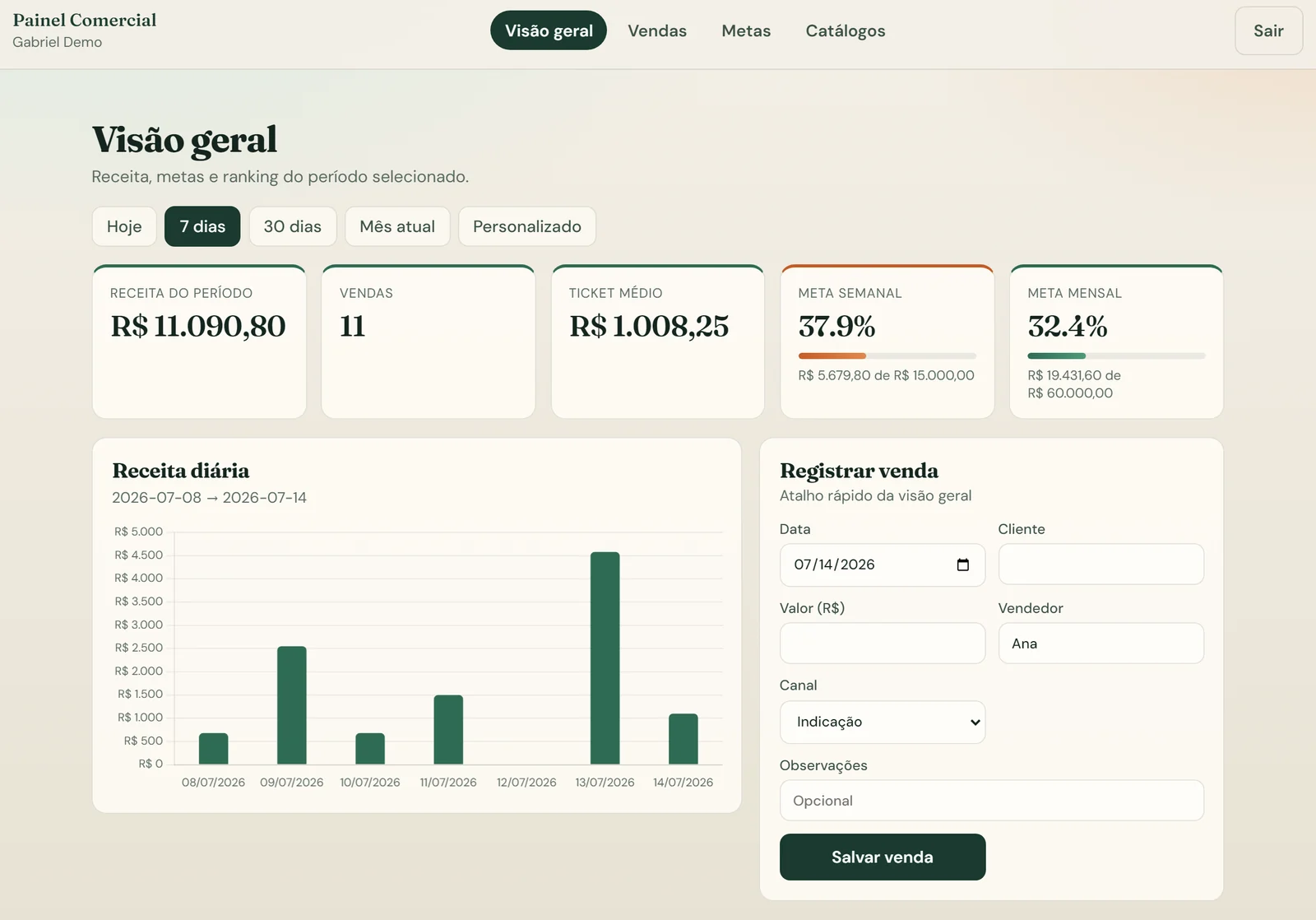Click the date range 2026-07-08 → 2026-07-14
The width and height of the screenshot is (1316, 920).
(209, 498)
